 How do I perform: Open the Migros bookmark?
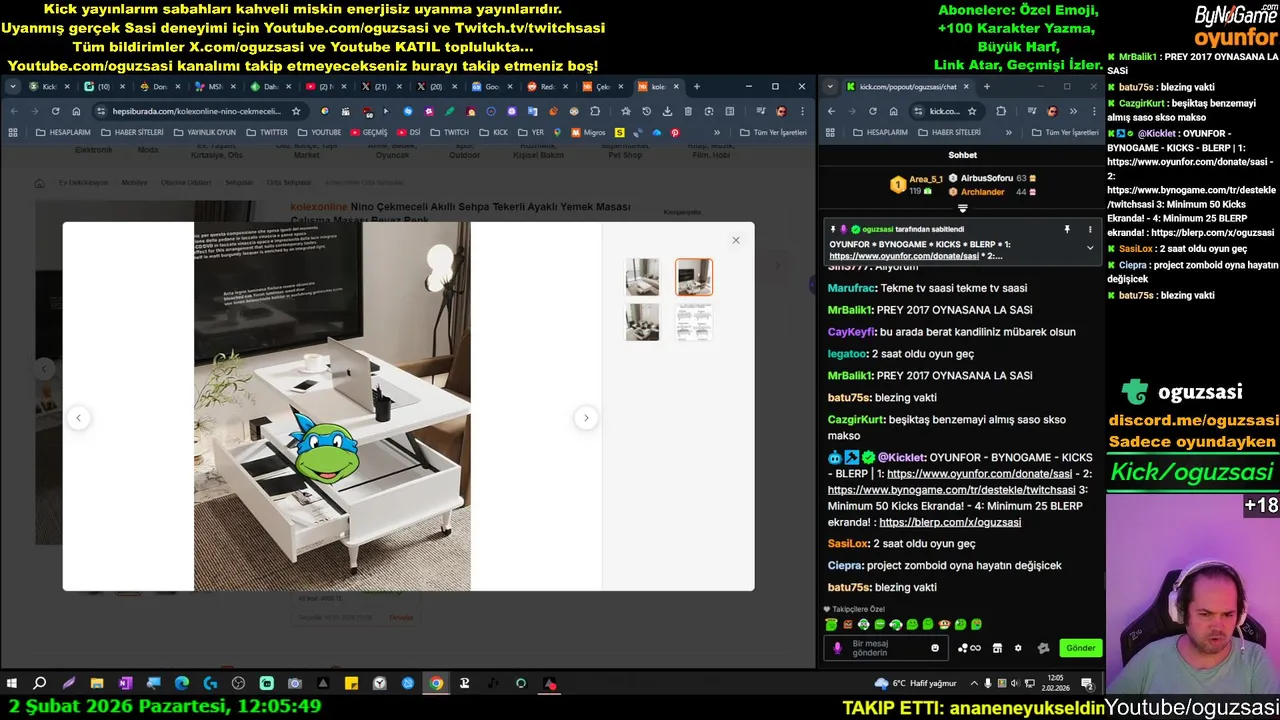(588, 132)
